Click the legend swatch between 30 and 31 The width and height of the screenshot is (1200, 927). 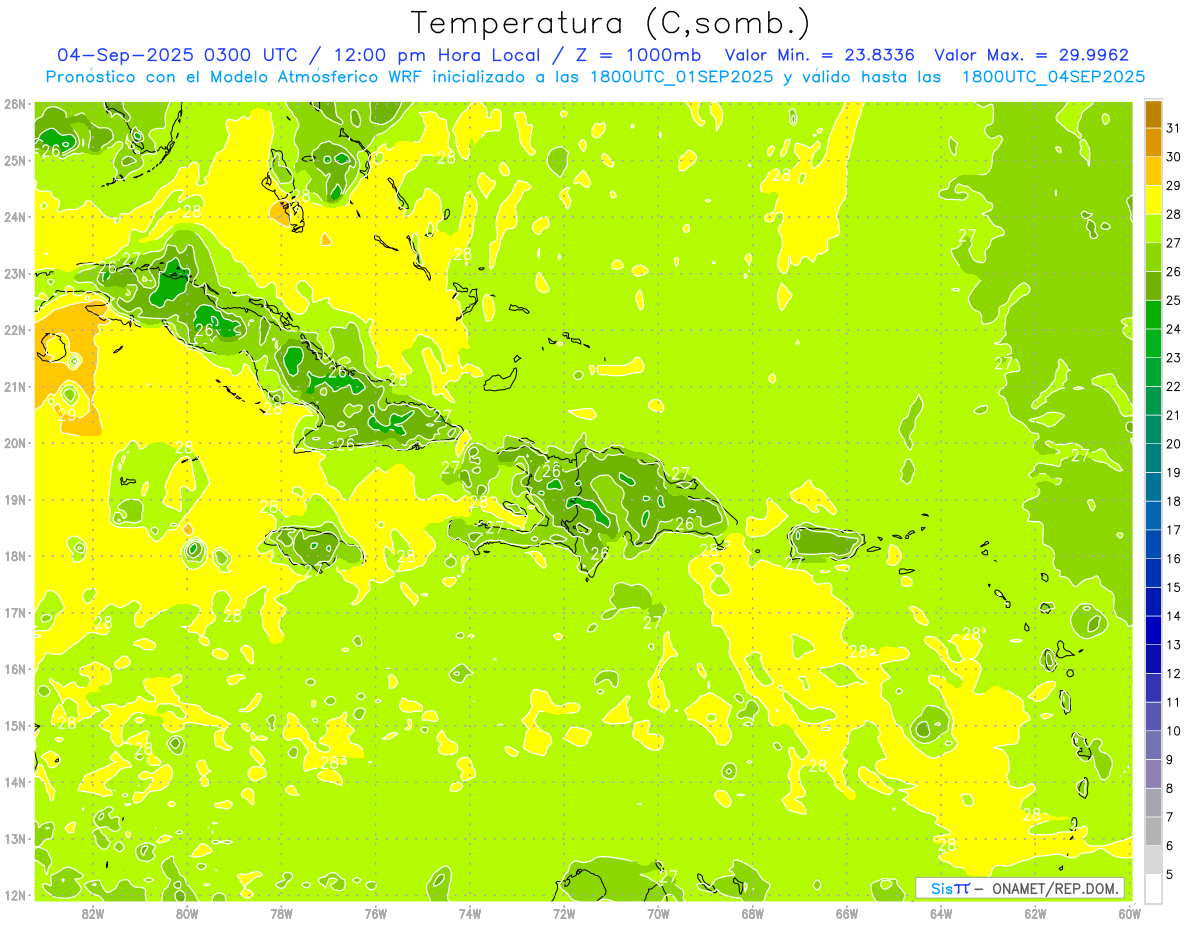(x=1153, y=142)
